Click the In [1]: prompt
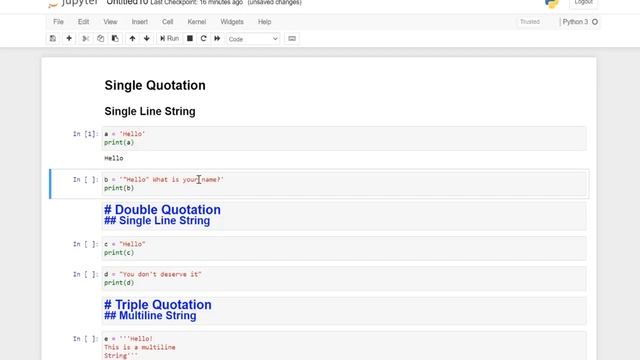The image size is (640, 360). 86,134
